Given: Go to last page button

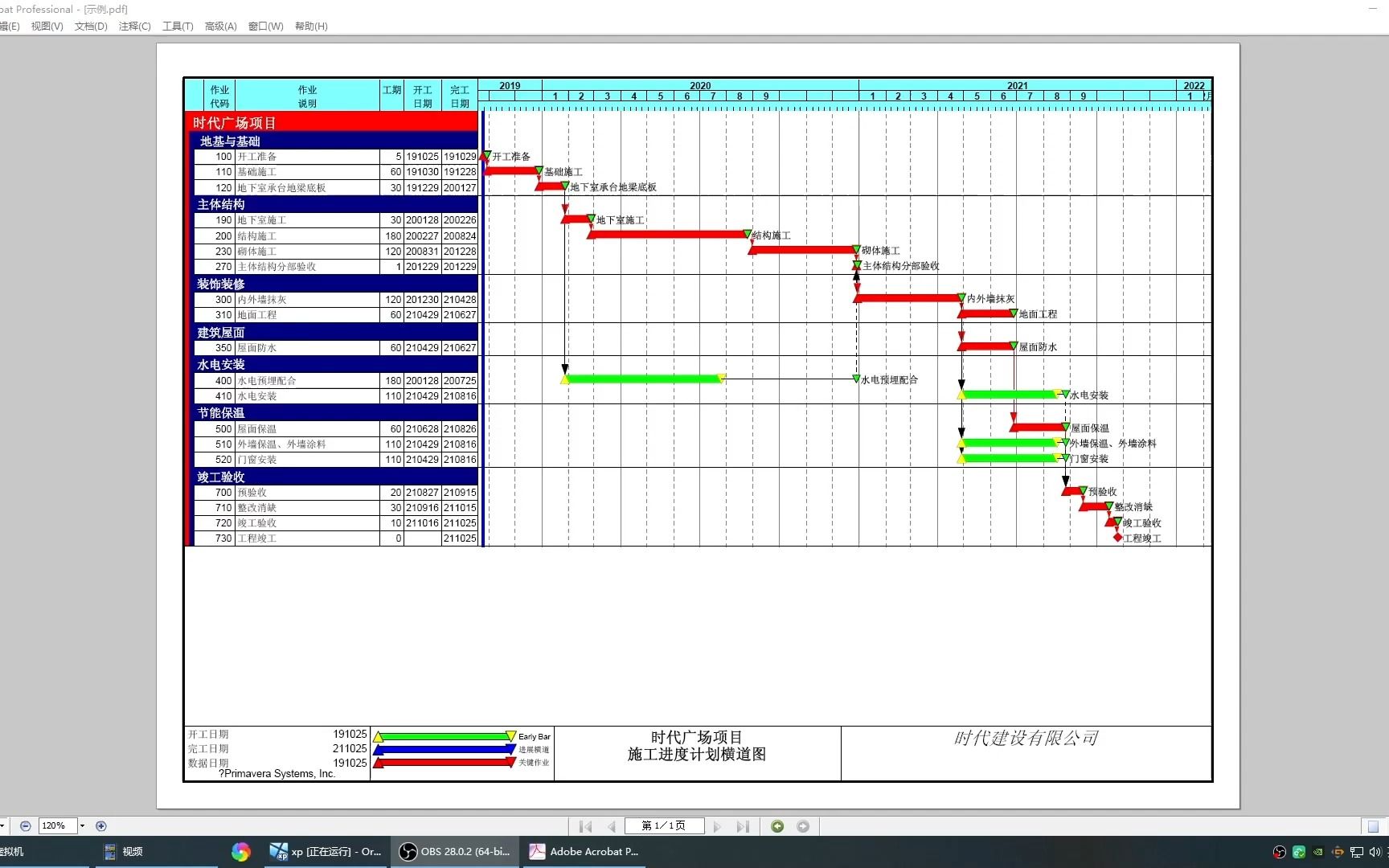Looking at the screenshot, I should tap(743, 826).
